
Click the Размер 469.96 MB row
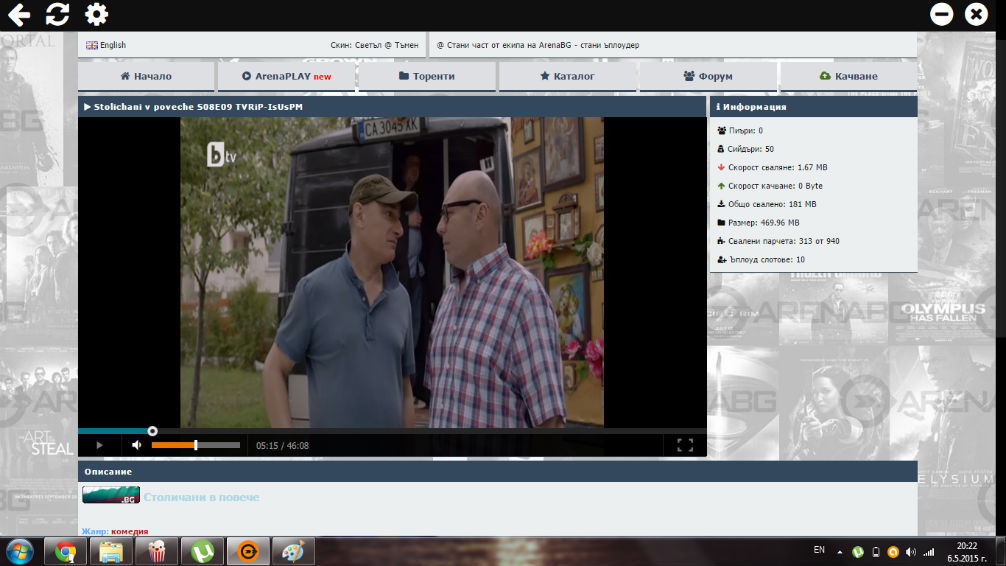pos(758,223)
